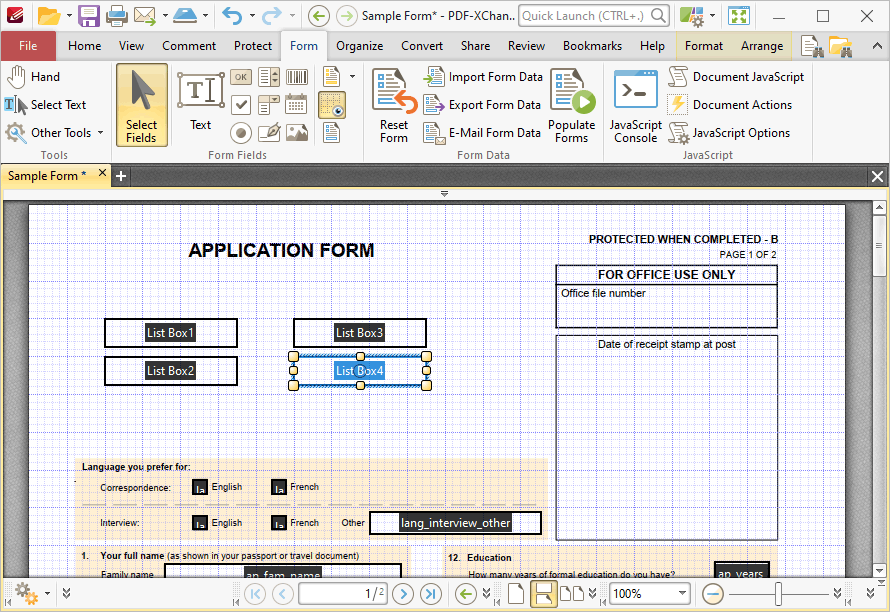Image resolution: width=890 pixels, height=612 pixels.
Task: Insert a check box form field
Action: tap(241, 104)
